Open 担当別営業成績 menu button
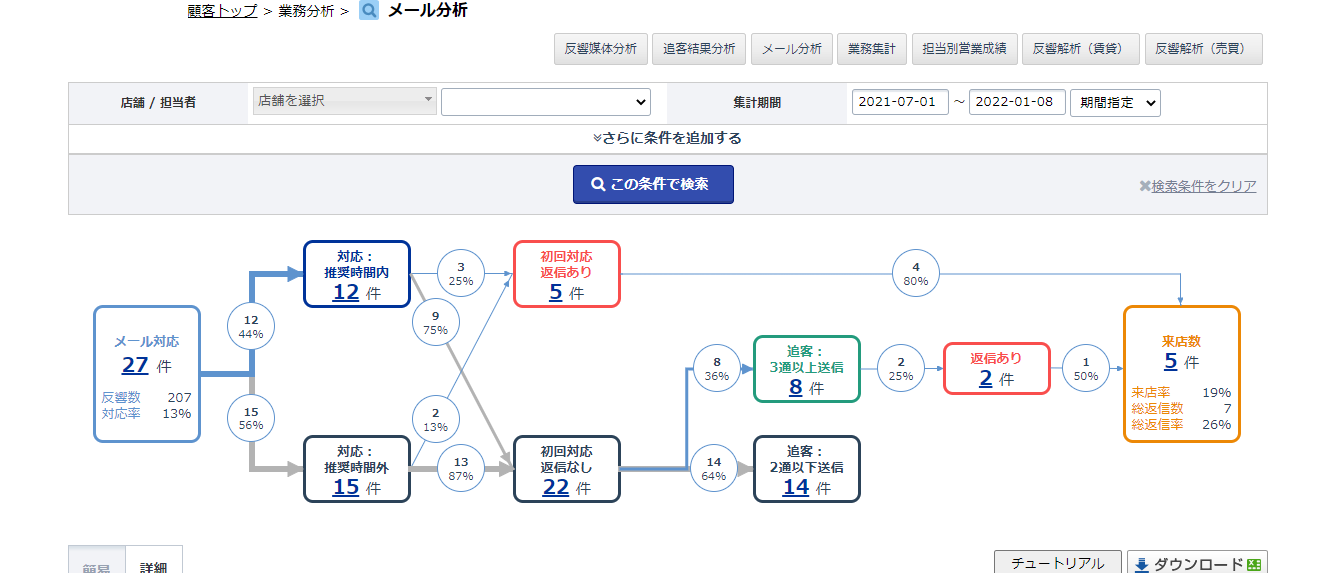This screenshot has width=1339, height=573. [964, 49]
